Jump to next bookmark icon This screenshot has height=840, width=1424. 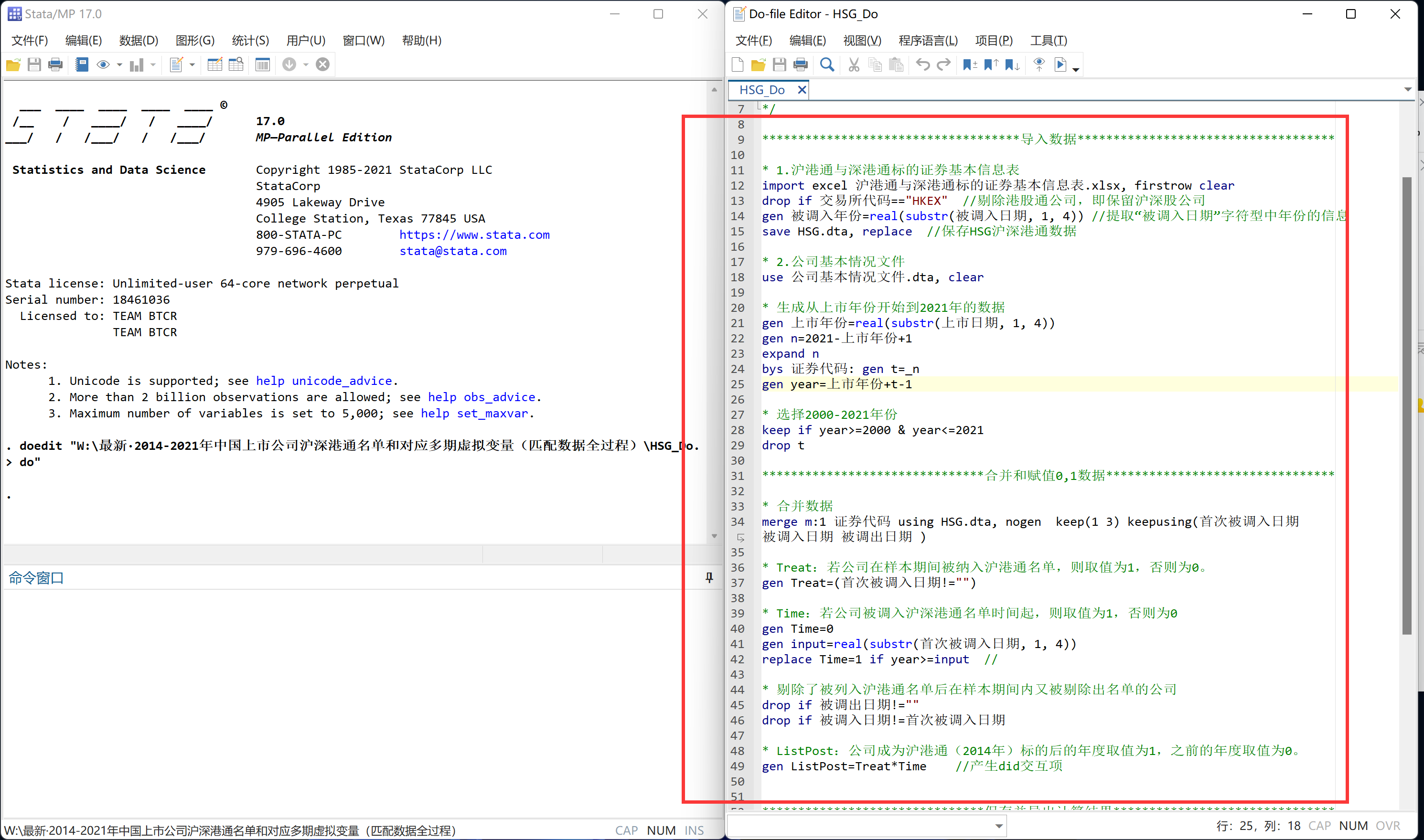point(1012,64)
